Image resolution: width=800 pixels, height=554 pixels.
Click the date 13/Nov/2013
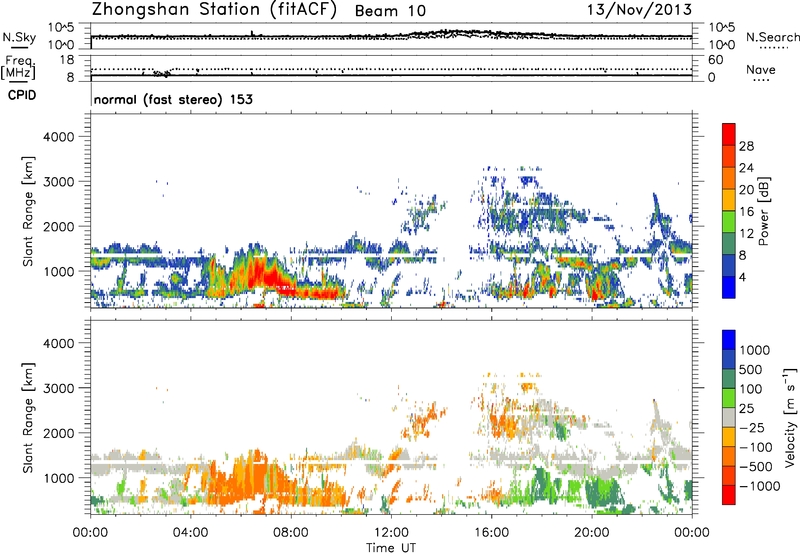pyautogui.click(x=640, y=9)
